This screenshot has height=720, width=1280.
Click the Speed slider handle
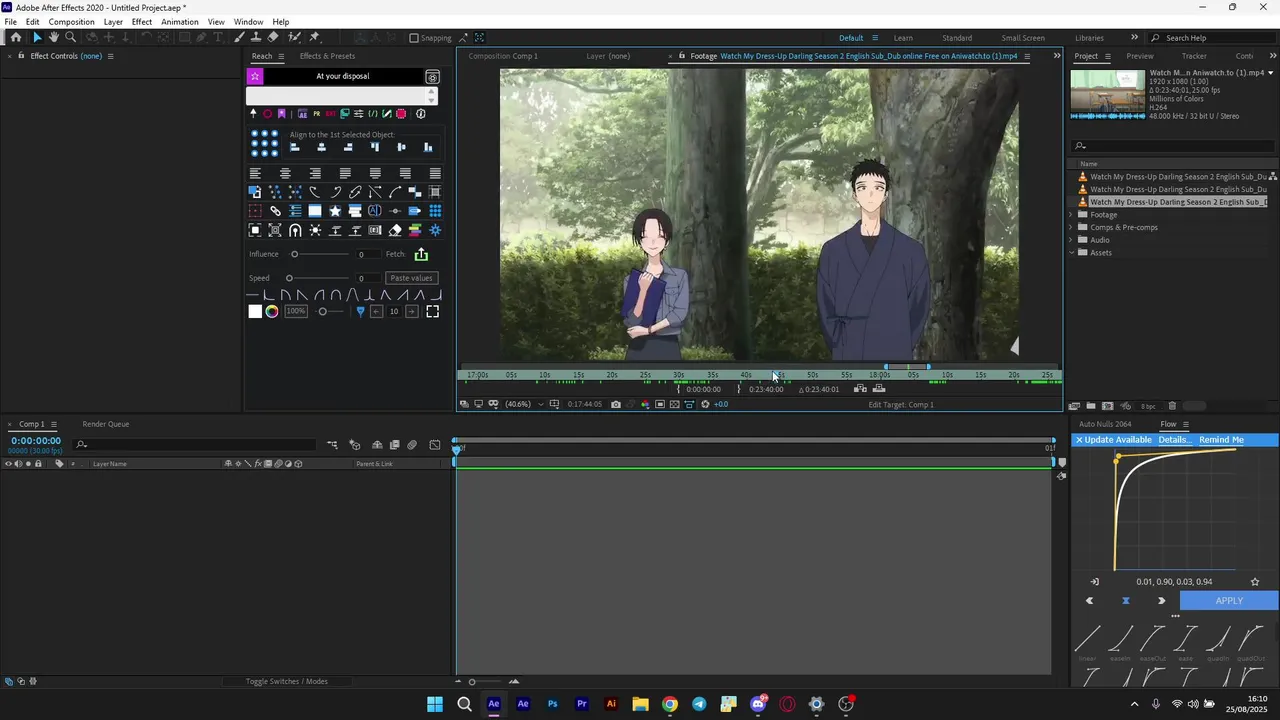(289, 278)
